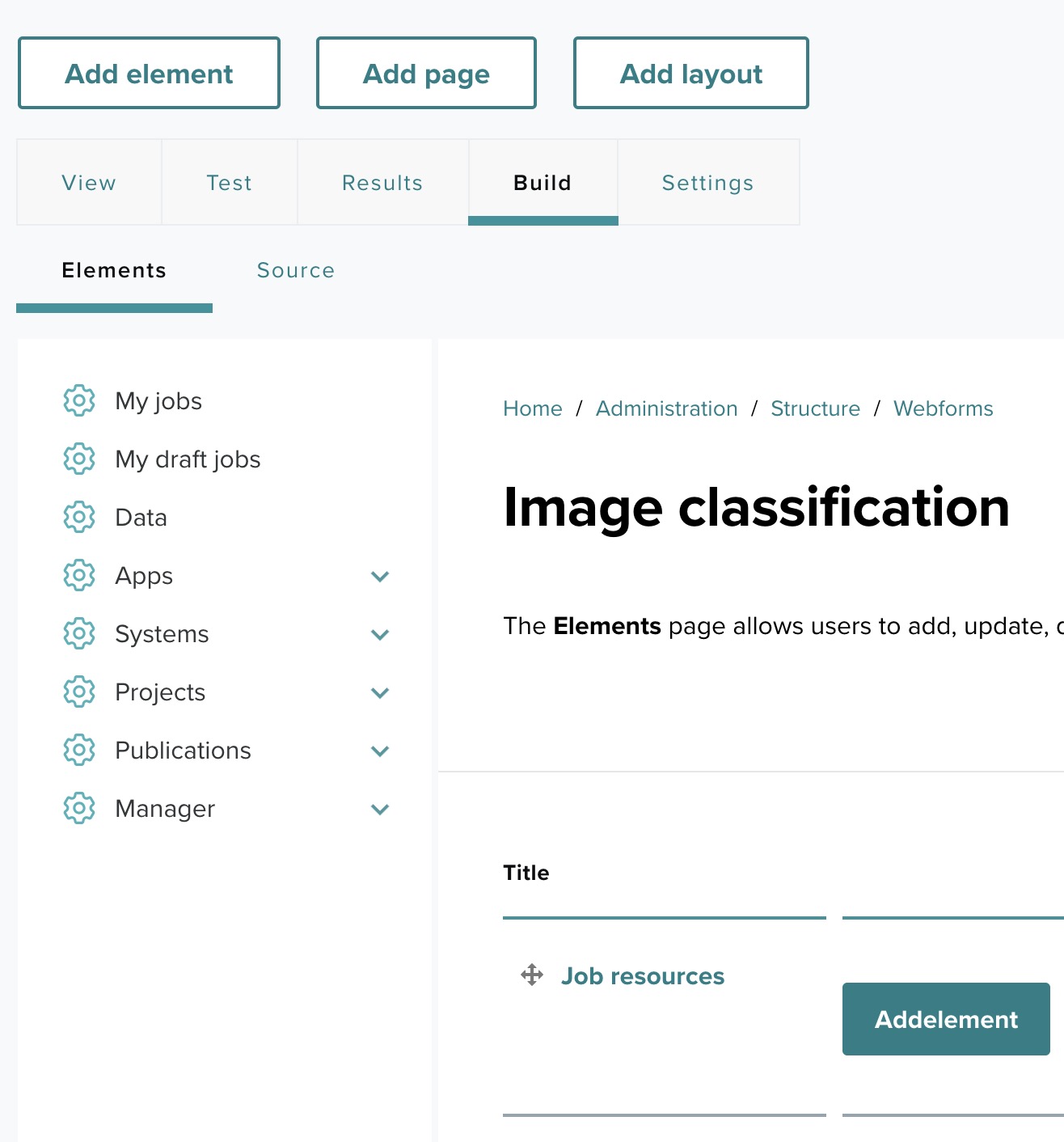Click the gear icon beside Projects
The height and width of the screenshot is (1142, 1064).
point(79,692)
